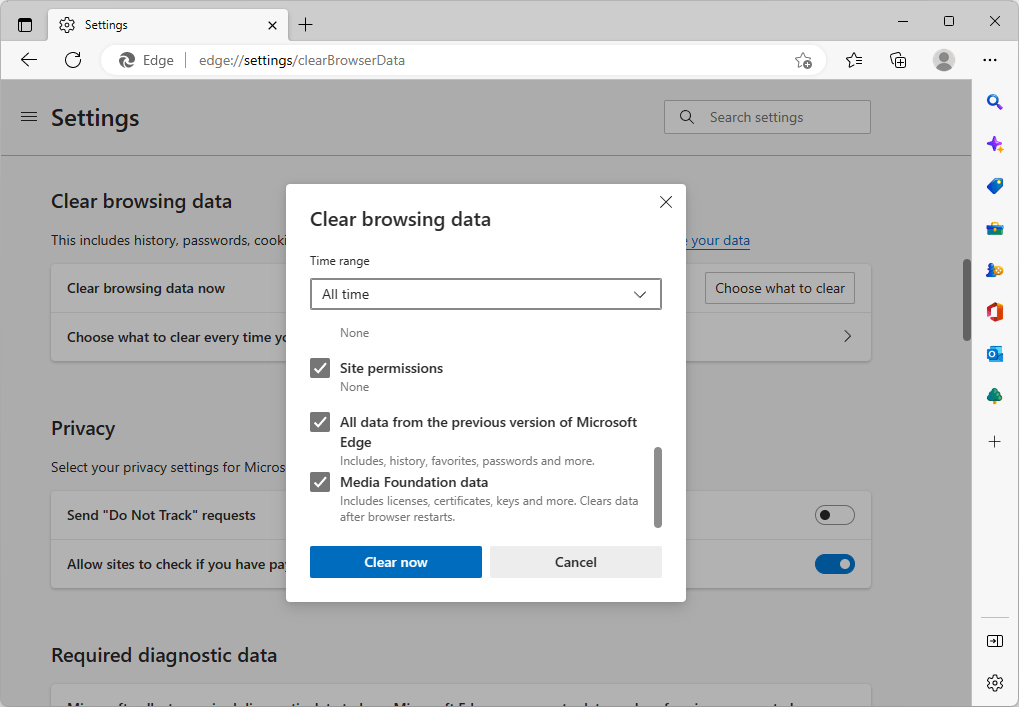Screen dimensions: 1019x707
Task: Open the Collections icon
Action: coord(898,60)
